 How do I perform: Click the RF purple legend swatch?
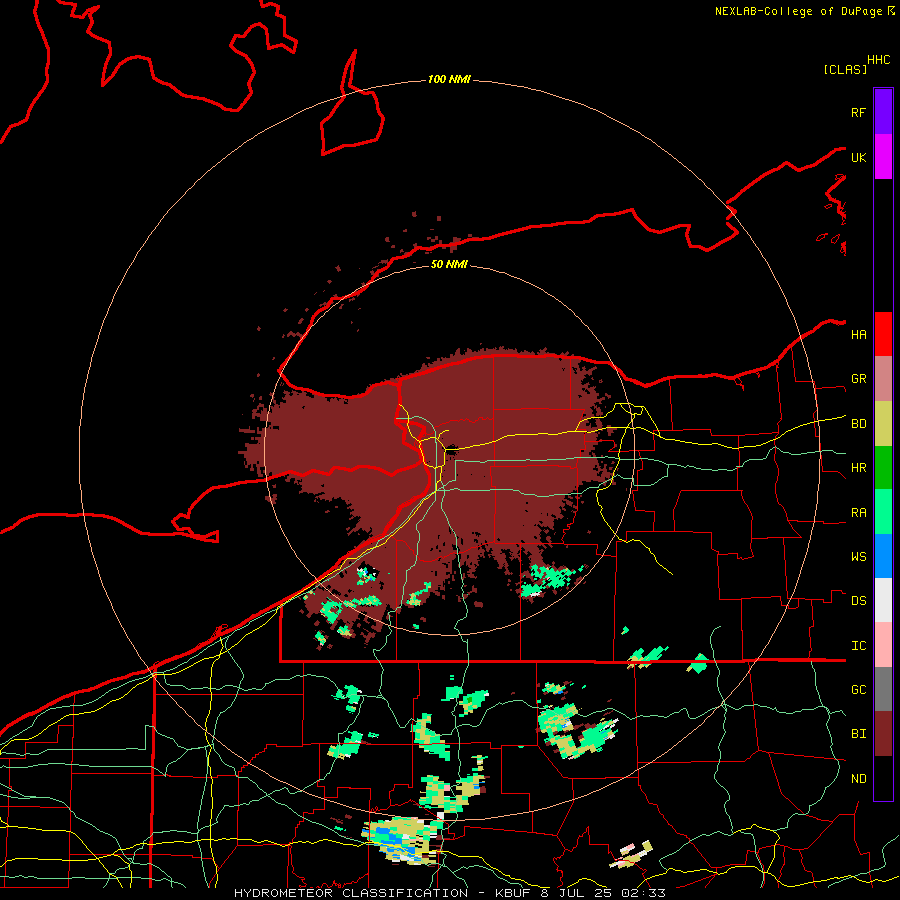pyautogui.click(x=883, y=112)
